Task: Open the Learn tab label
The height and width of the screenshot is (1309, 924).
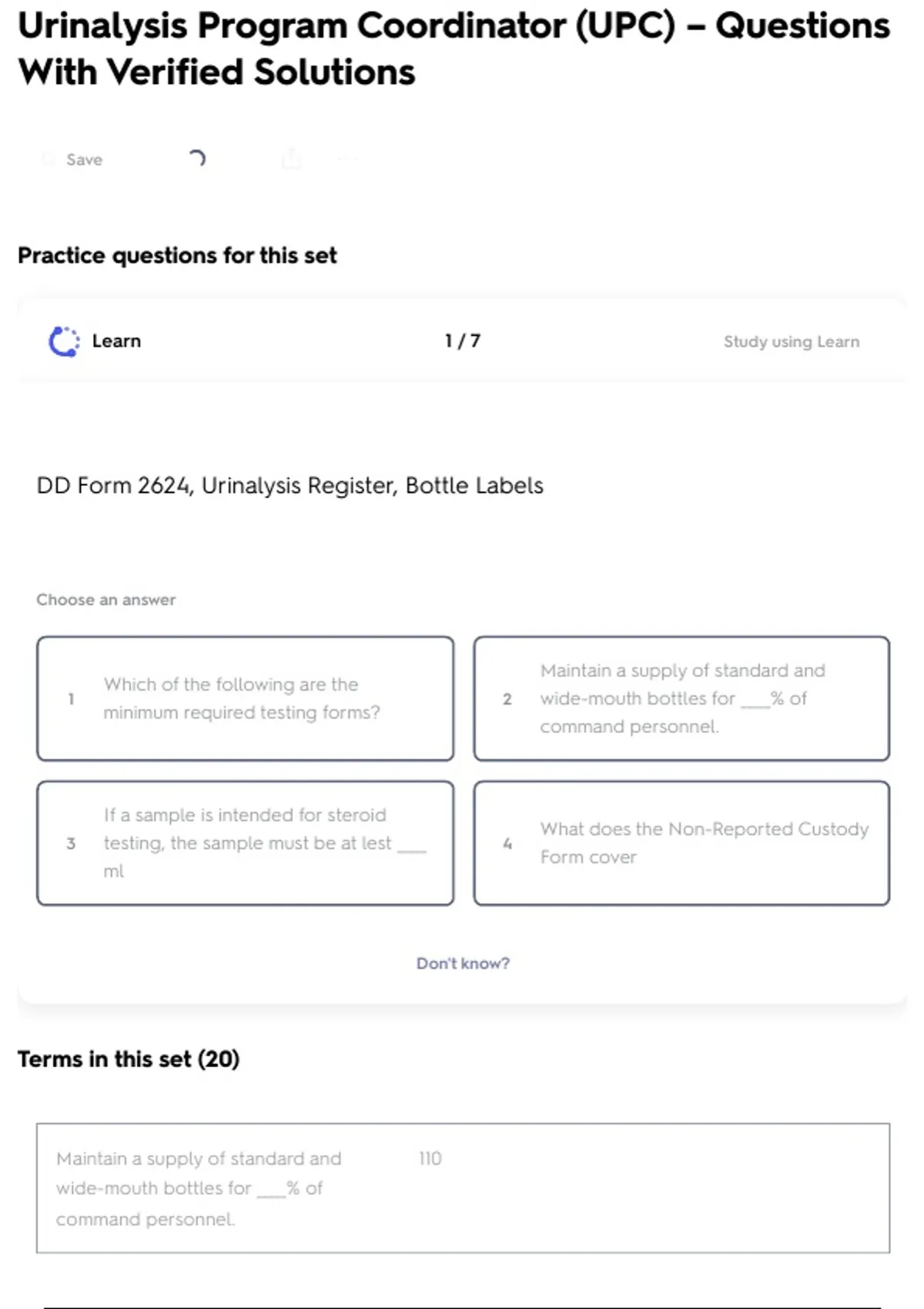Action: click(116, 341)
